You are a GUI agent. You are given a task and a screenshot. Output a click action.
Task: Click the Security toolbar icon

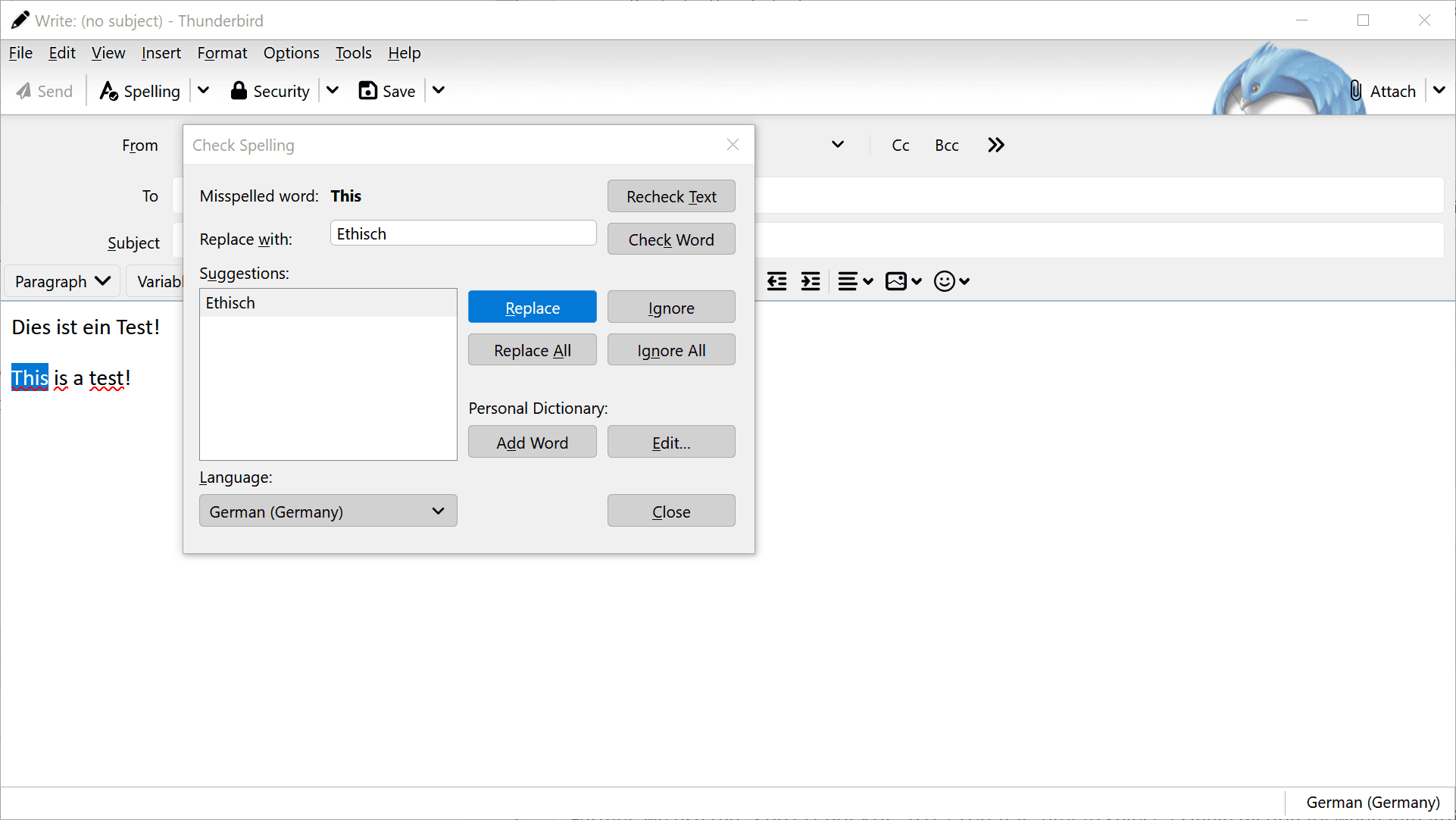(270, 90)
